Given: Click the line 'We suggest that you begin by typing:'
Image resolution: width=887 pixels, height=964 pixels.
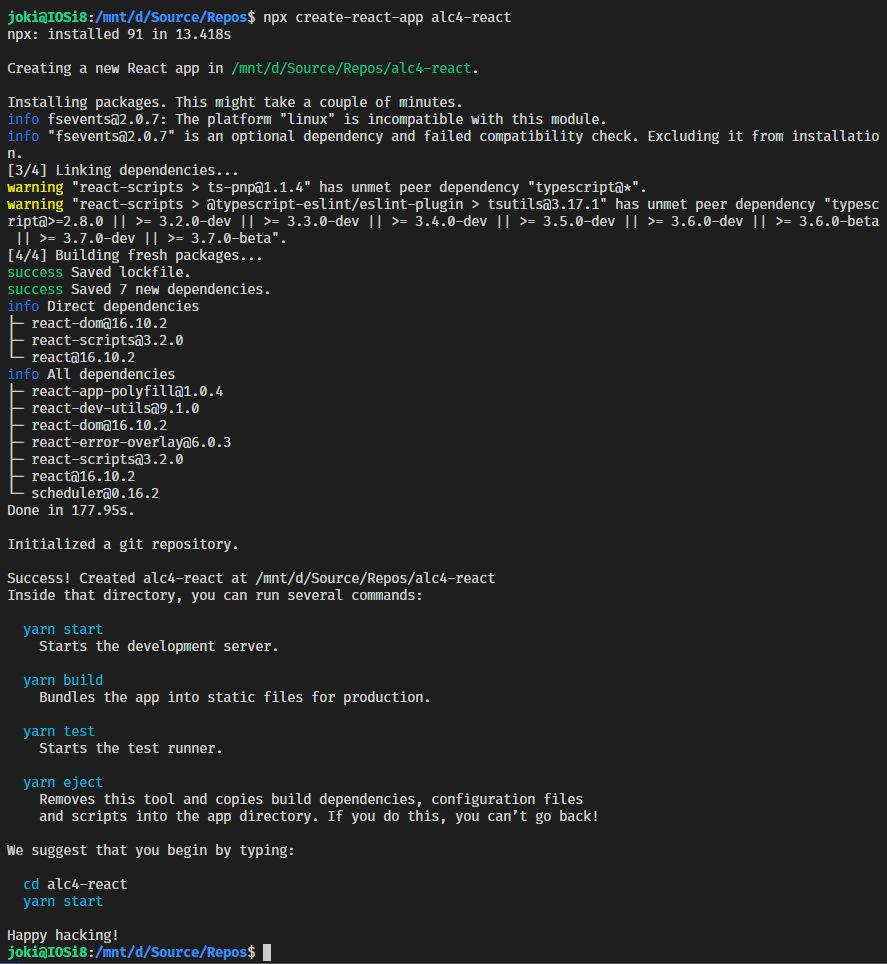Looking at the screenshot, I should (151, 851).
